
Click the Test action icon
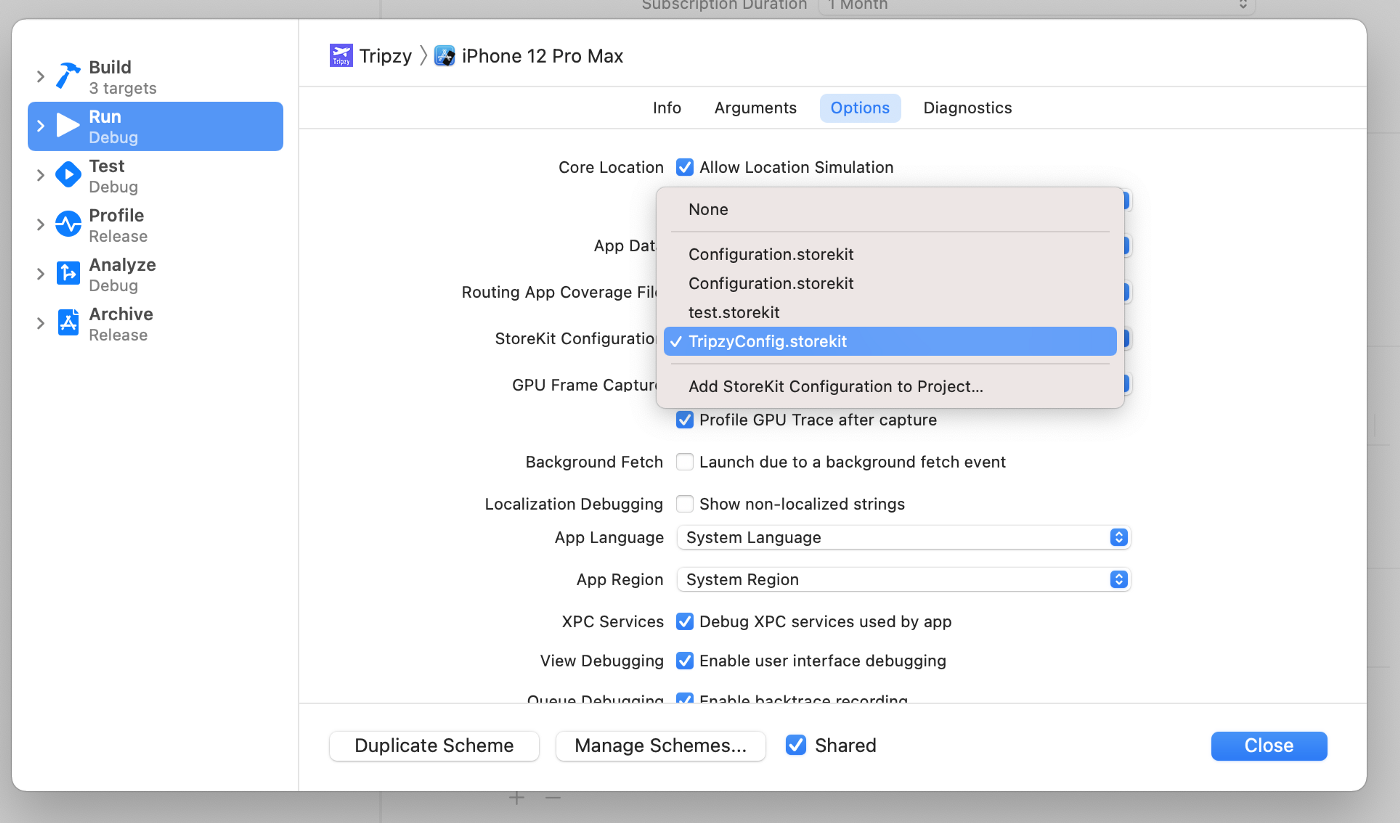[x=68, y=175]
